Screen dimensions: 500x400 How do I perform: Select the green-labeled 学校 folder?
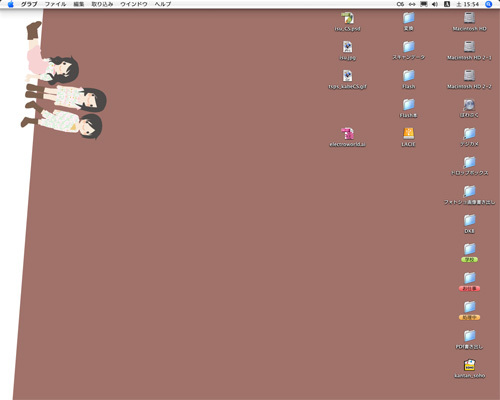click(x=469, y=249)
